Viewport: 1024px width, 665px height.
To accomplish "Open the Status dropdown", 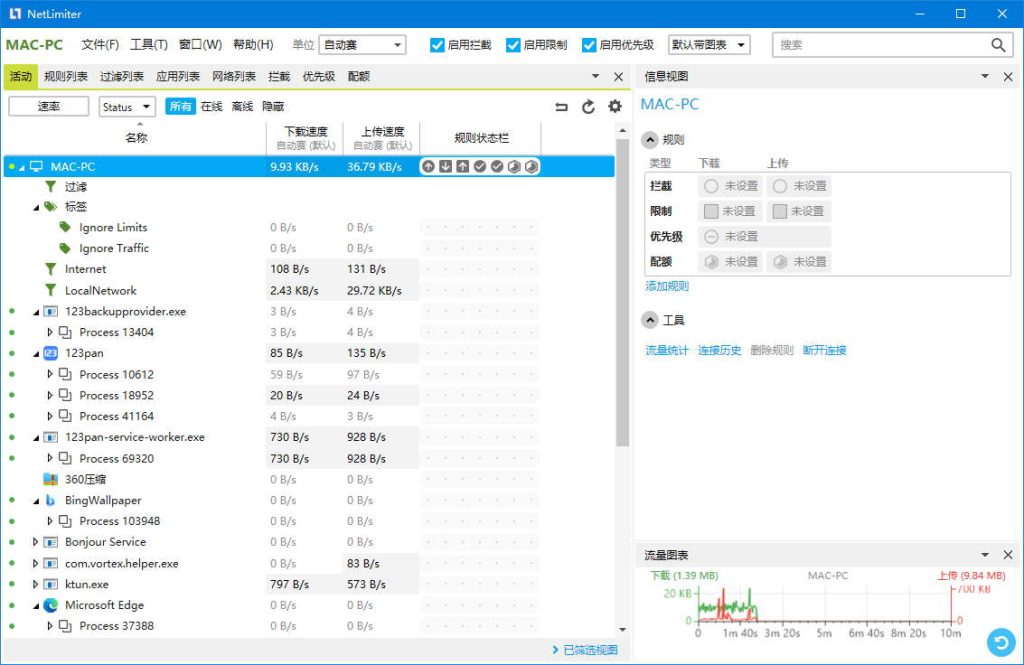I will pyautogui.click(x=127, y=106).
